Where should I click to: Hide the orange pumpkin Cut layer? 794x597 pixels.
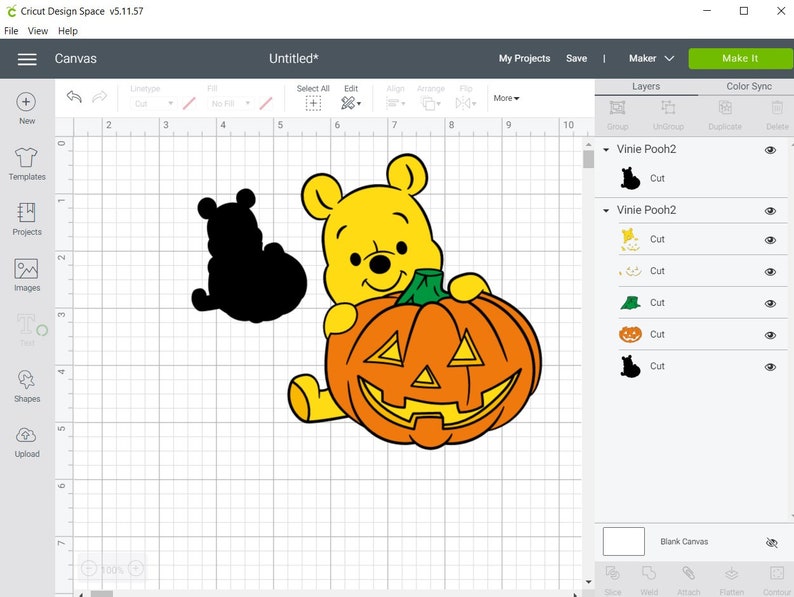[x=770, y=335]
